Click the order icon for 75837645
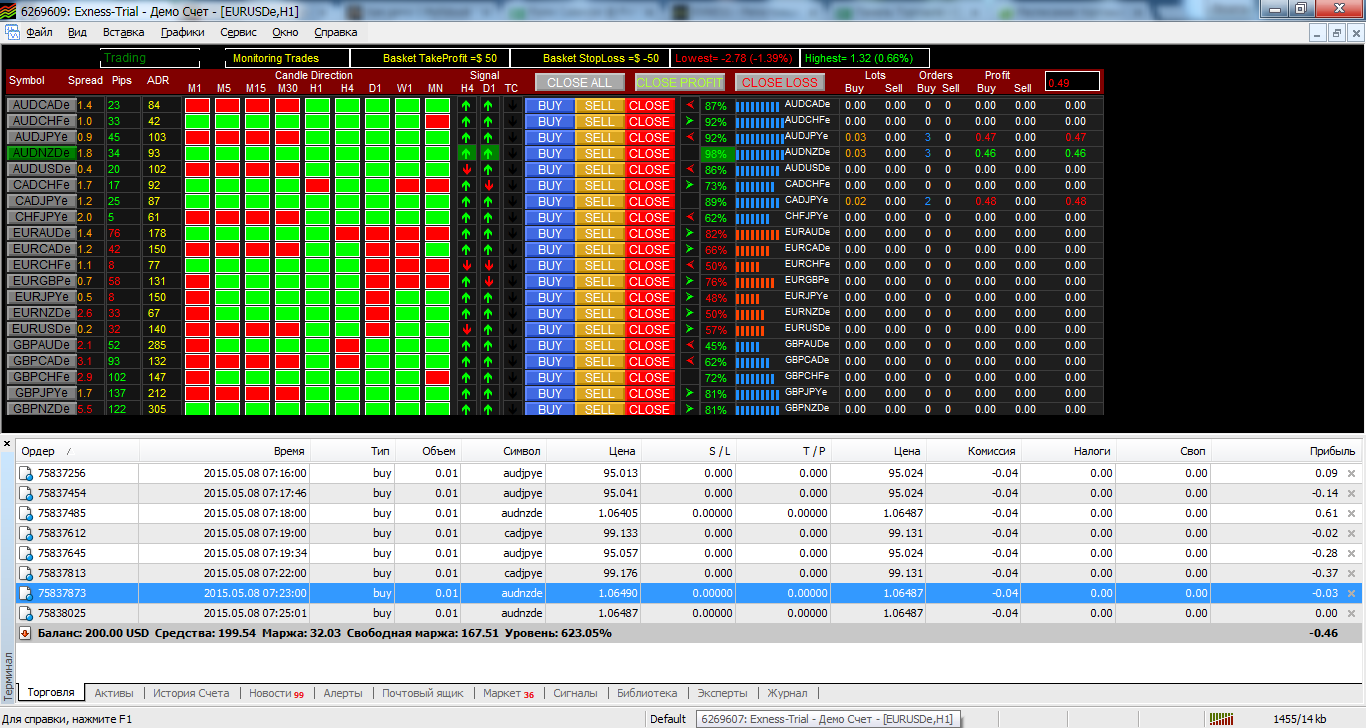Screen dimensions: 1366x728 click(26, 553)
